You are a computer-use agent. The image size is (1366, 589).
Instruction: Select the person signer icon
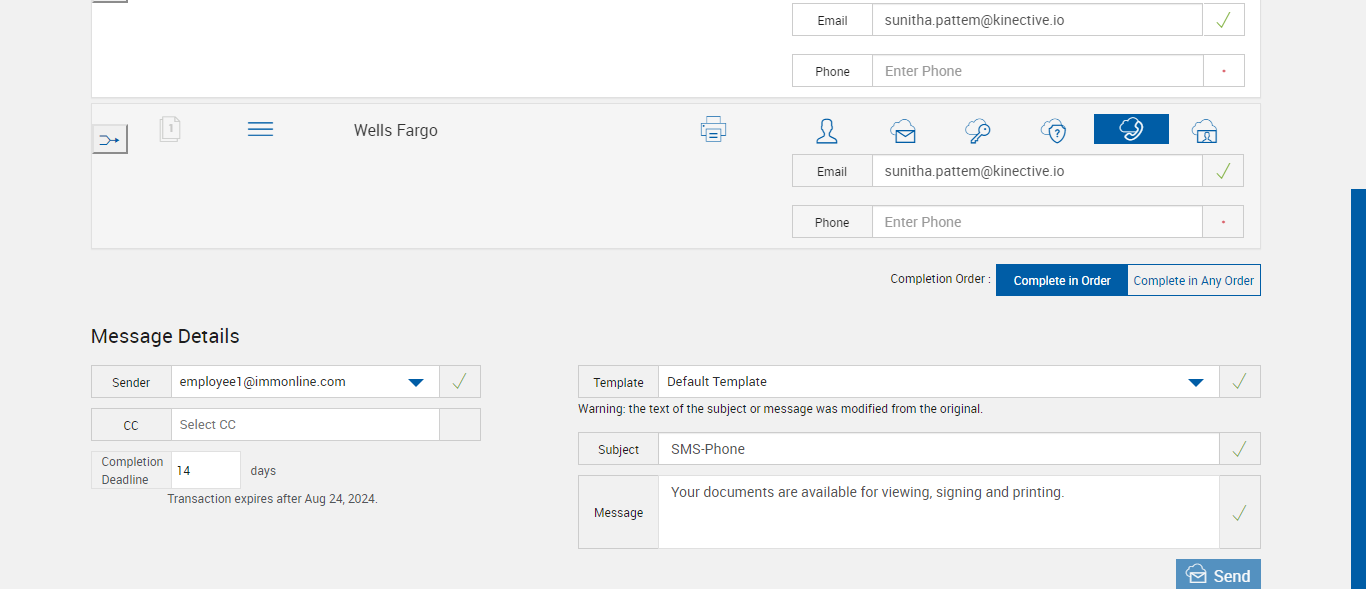pos(827,130)
